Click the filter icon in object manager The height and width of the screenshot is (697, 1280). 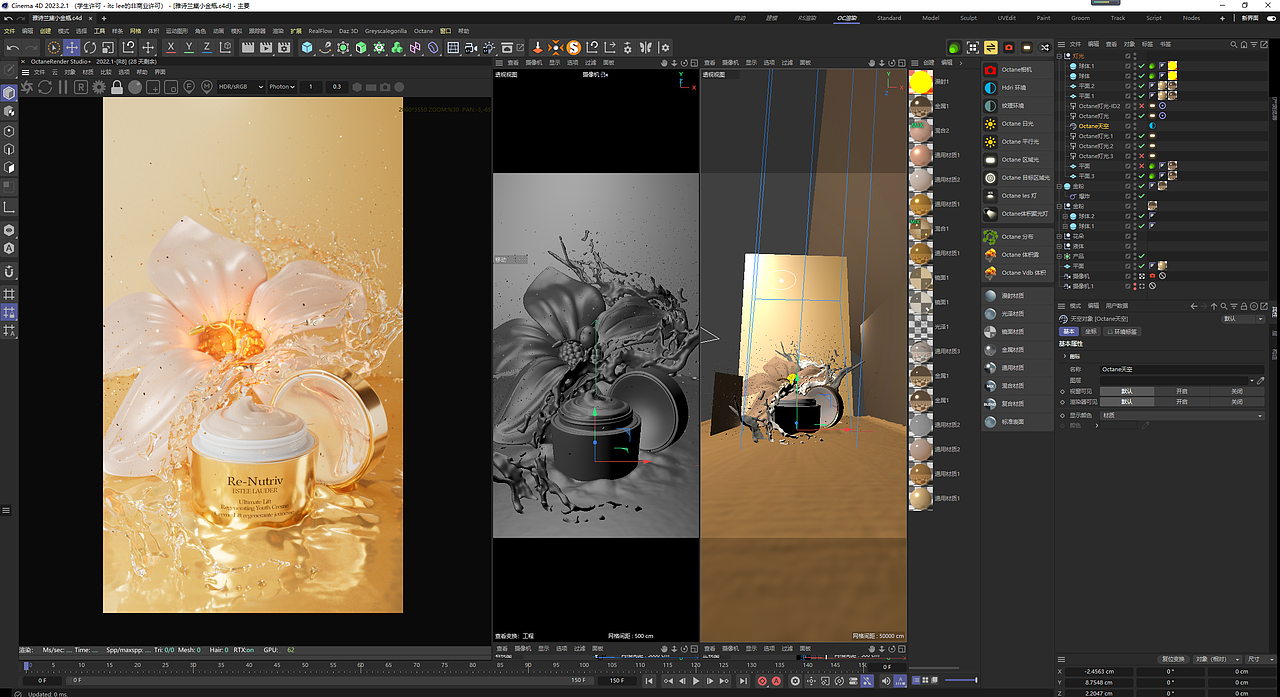click(1254, 44)
